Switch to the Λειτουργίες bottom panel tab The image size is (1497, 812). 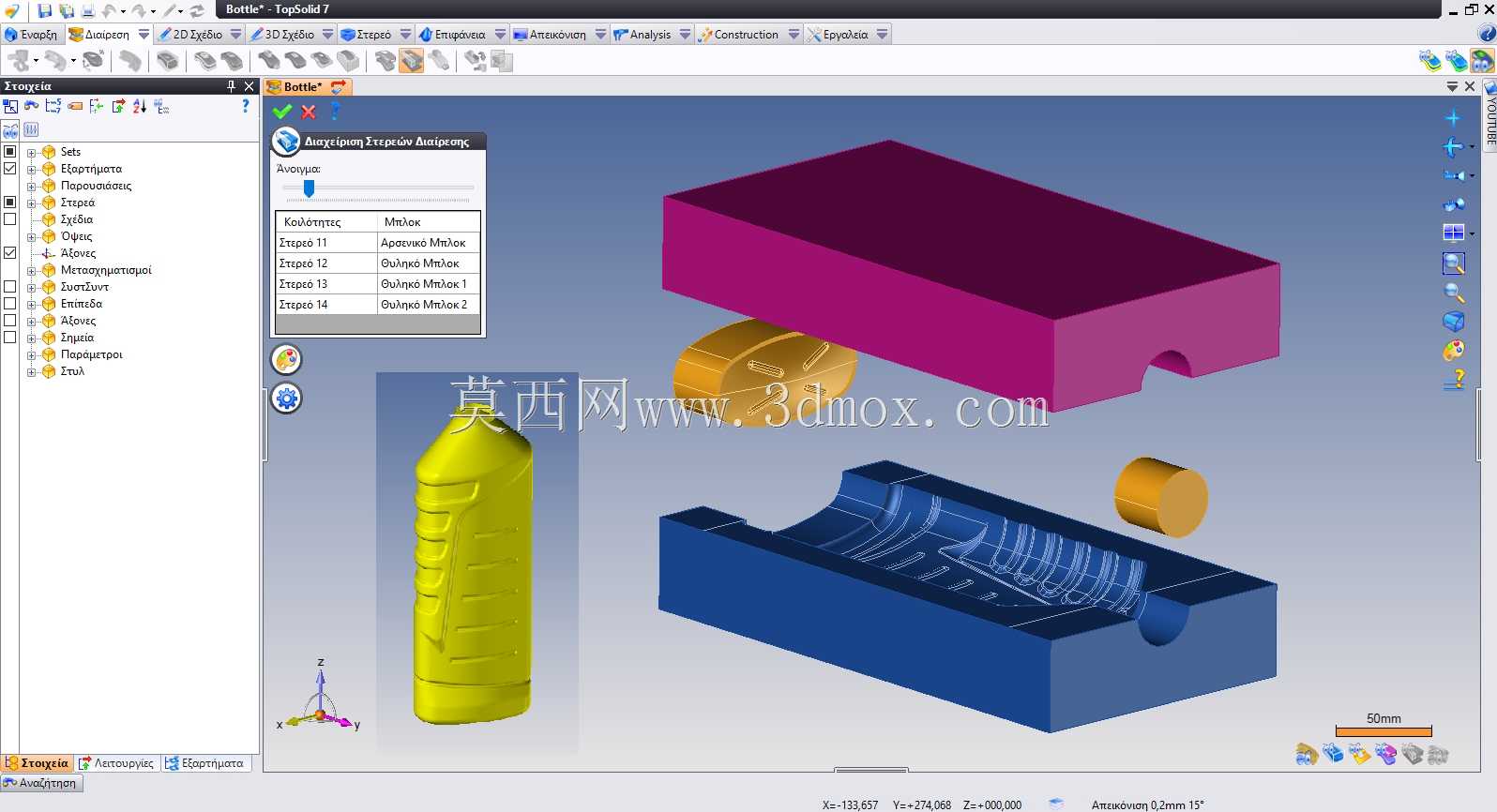(116, 763)
